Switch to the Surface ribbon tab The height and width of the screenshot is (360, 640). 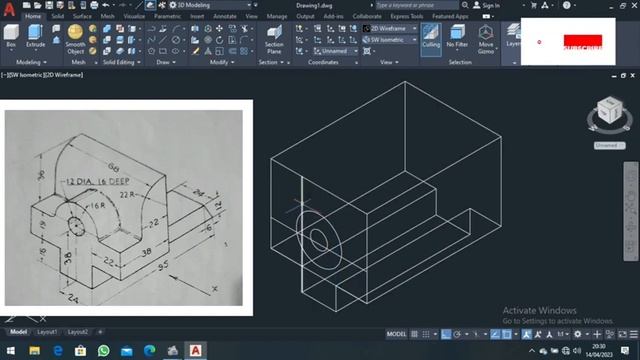[82, 16]
